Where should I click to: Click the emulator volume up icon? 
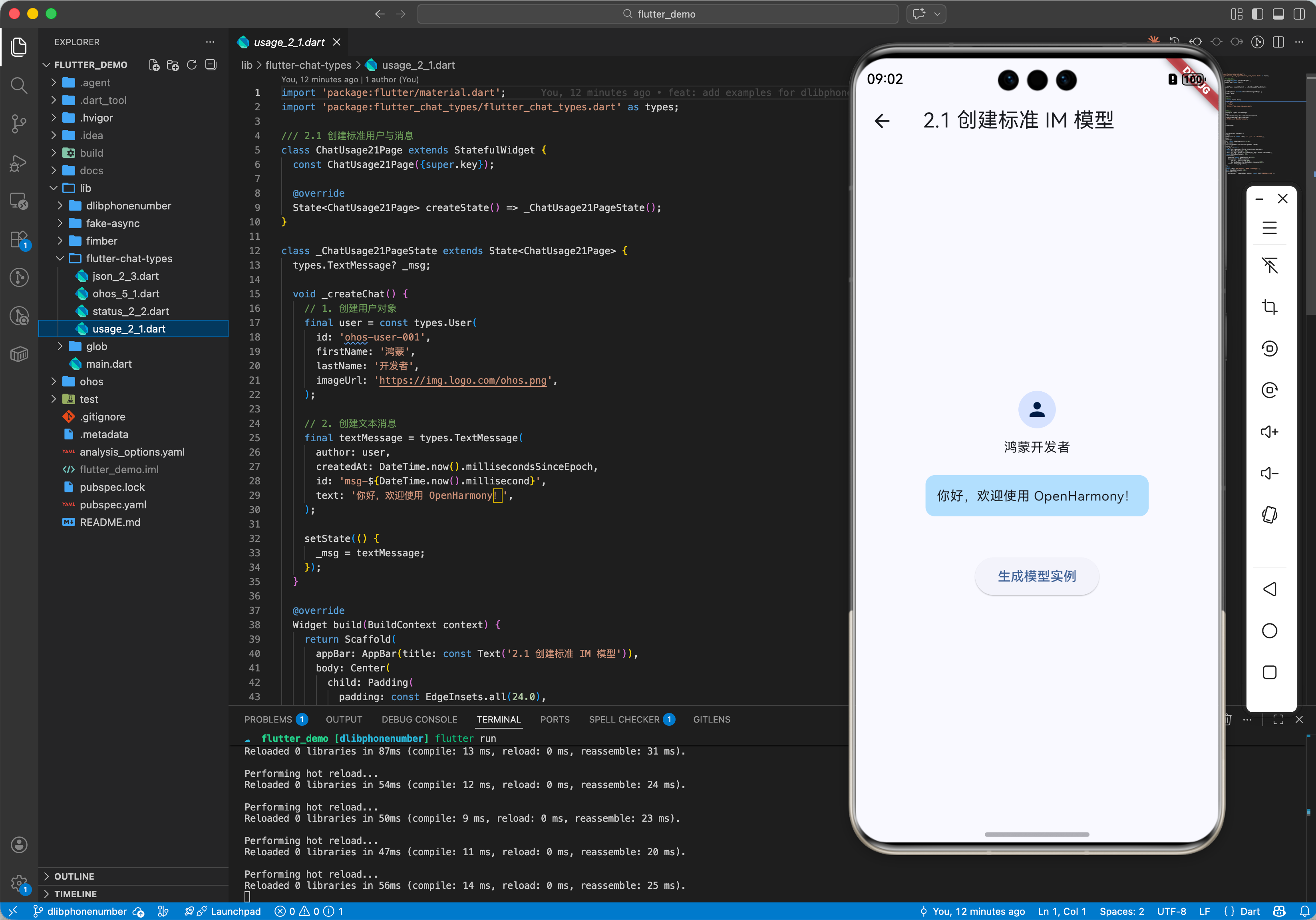pyautogui.click(x=1269, y=432)
